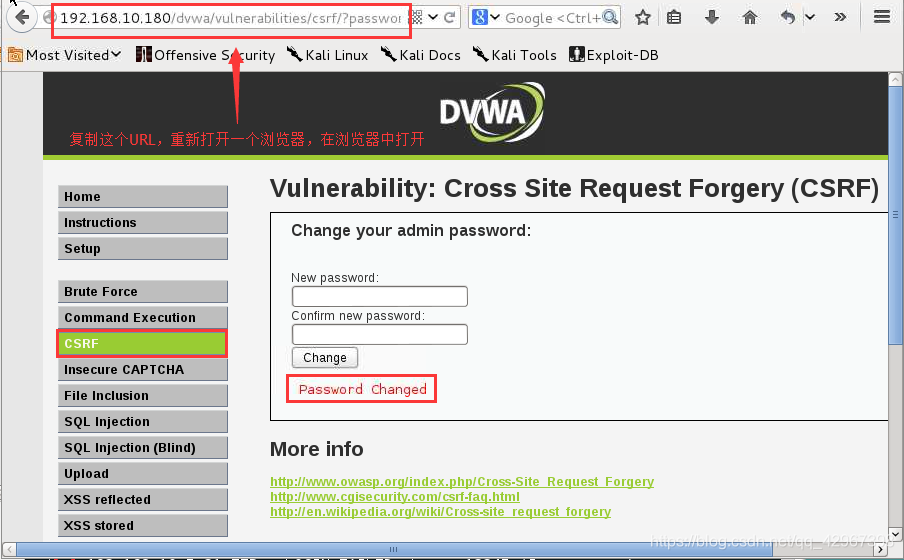Open SQL Injection page
904x560 pixels.
tap(142, 422)
